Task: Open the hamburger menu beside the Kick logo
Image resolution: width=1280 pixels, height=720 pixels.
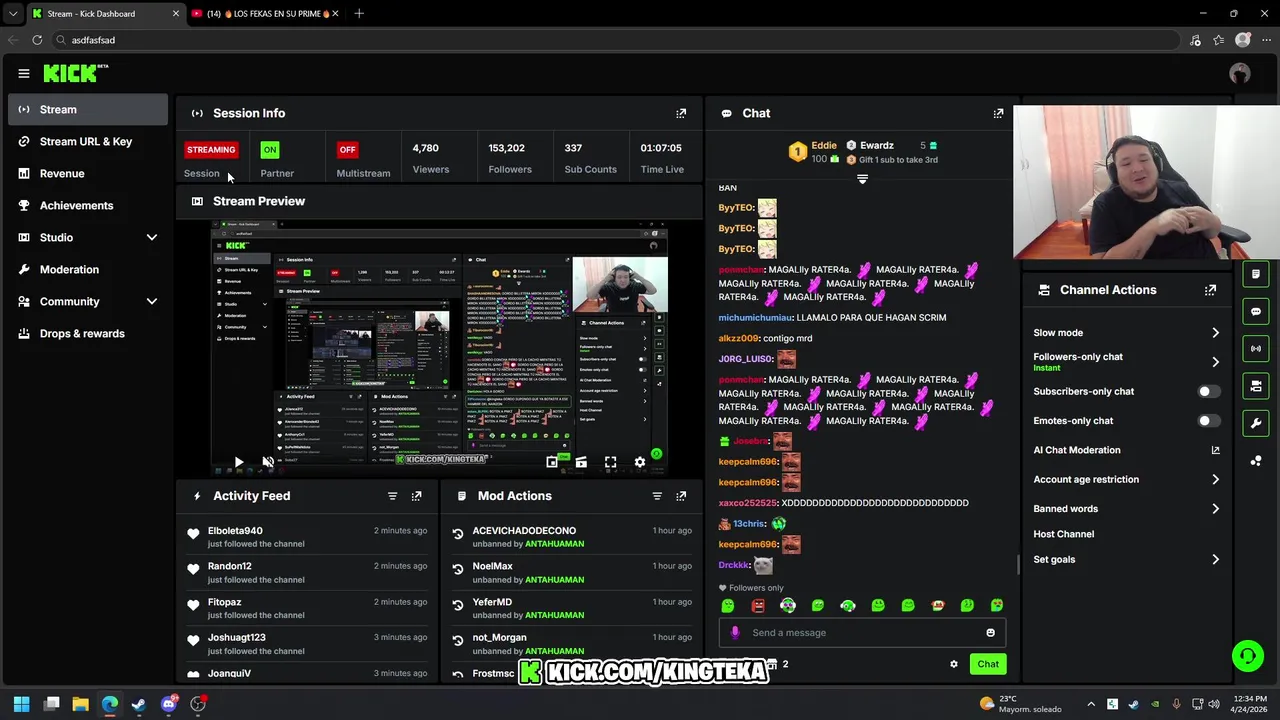Action: [x=24, y=73]
